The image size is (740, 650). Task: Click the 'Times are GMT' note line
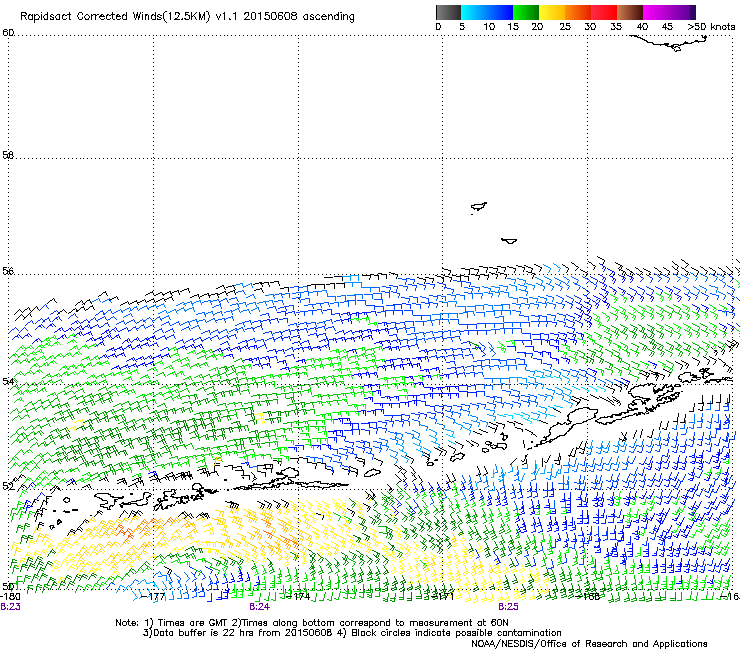pos(311,623)
